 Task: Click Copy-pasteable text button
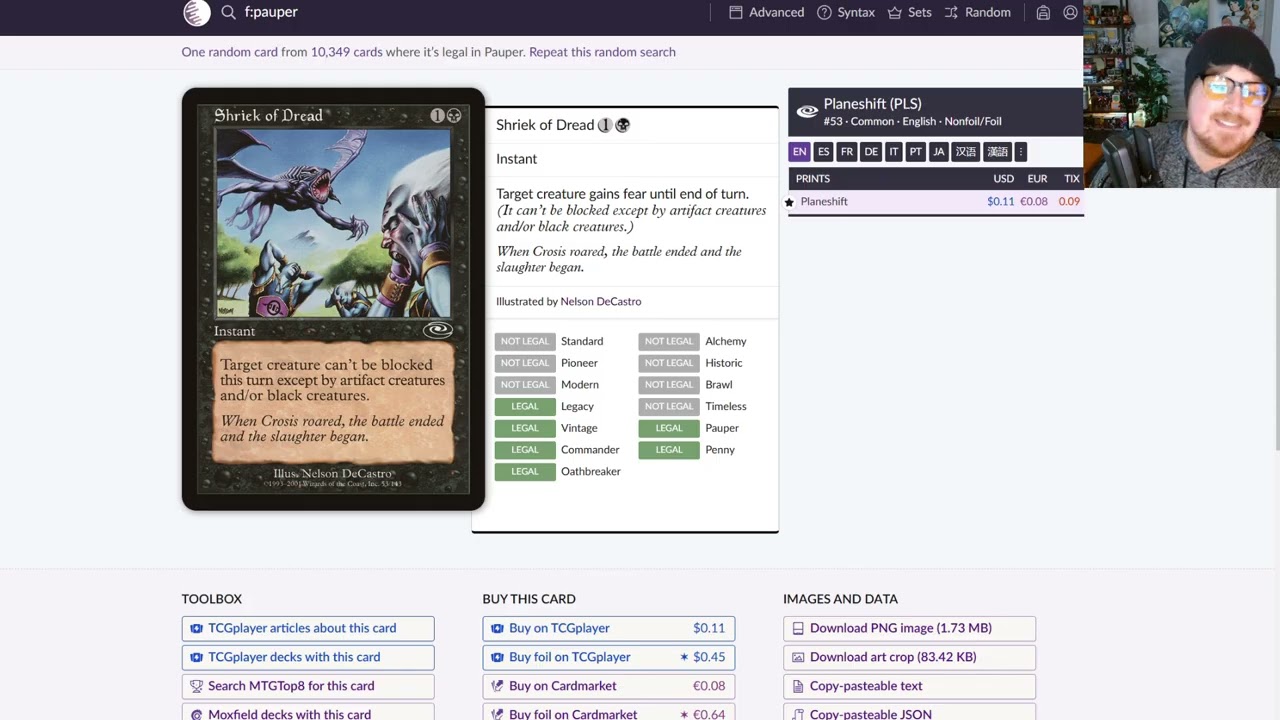pos(910,686)
